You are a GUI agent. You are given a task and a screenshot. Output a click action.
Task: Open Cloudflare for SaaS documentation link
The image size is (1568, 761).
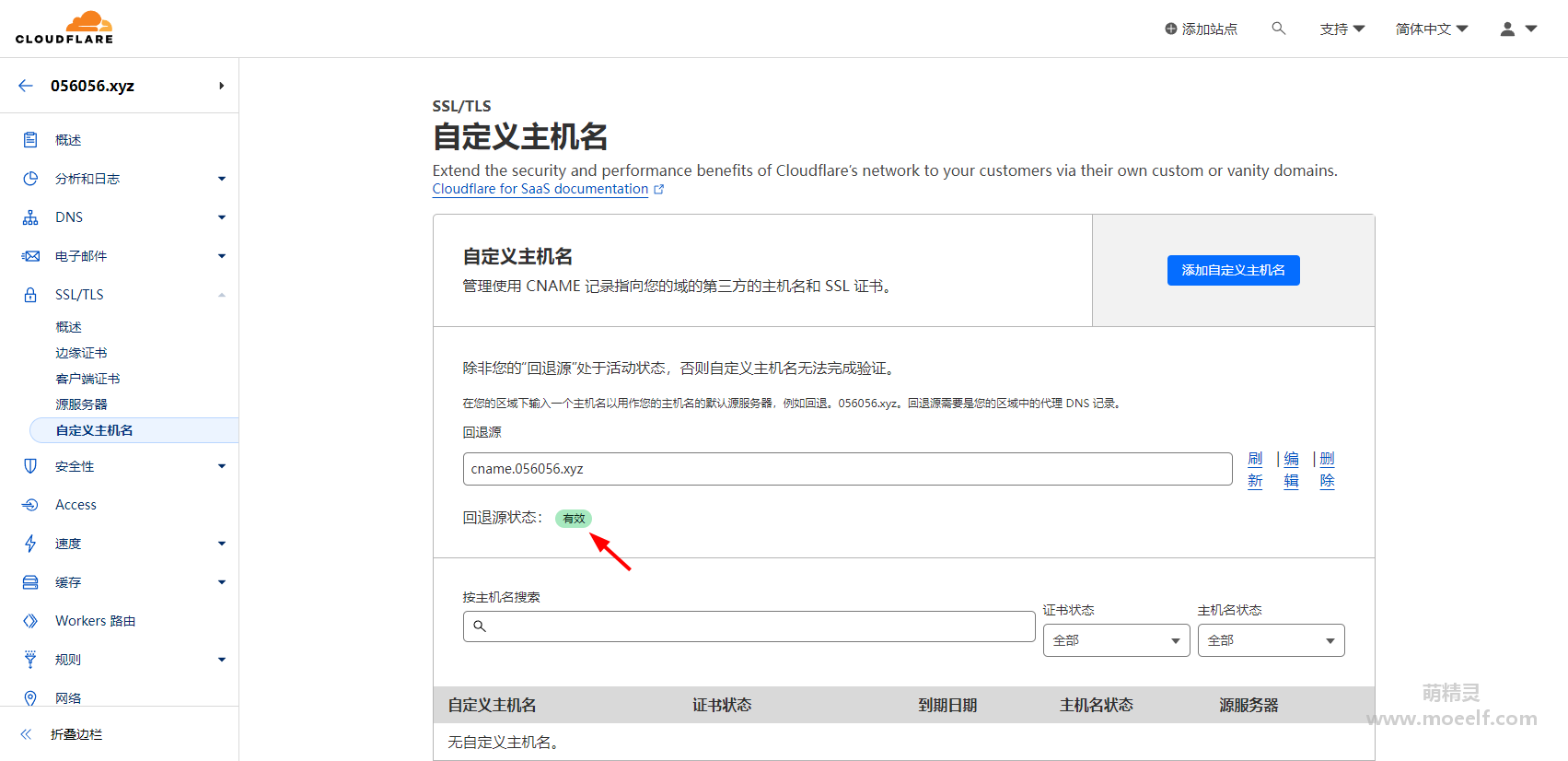pyautogui.click(x=540, y=189)
